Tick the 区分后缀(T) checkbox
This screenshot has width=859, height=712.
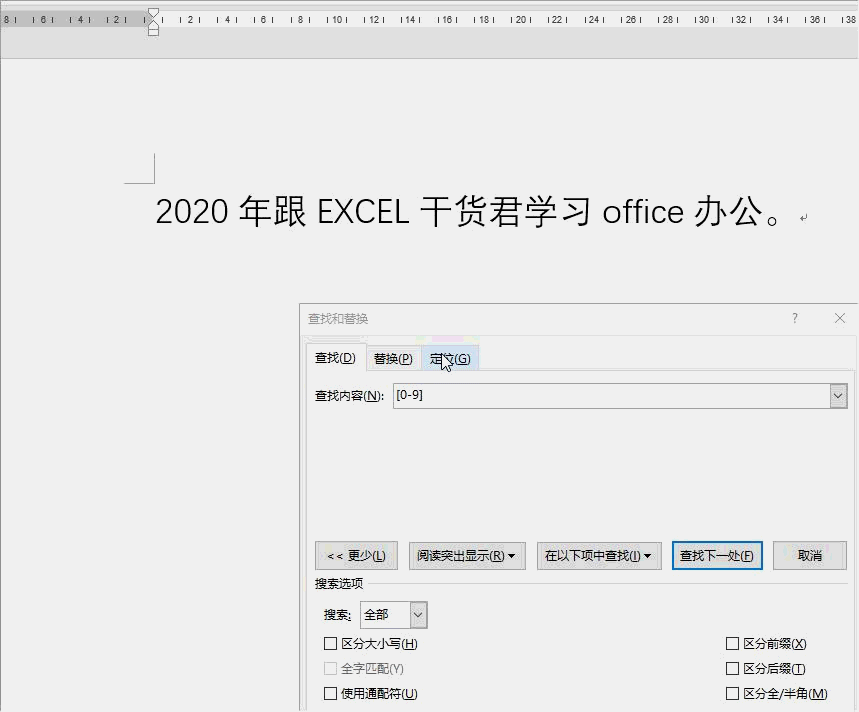pos(732,669)
